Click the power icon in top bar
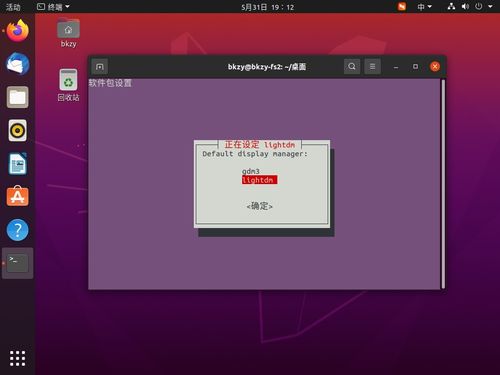The width and height of the screenshot is (500, 375). pyautogui.click(x=479, y=6)
